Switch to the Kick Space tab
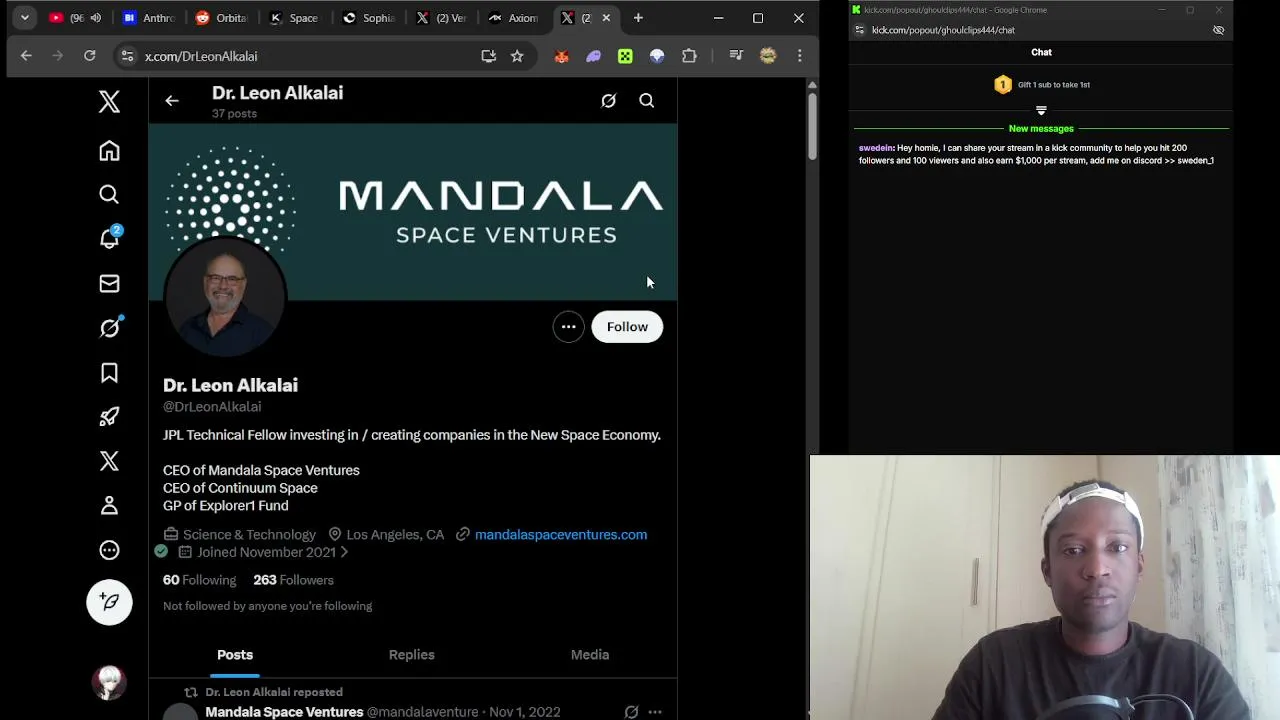 pyautogui.click(x=294, y=18)
